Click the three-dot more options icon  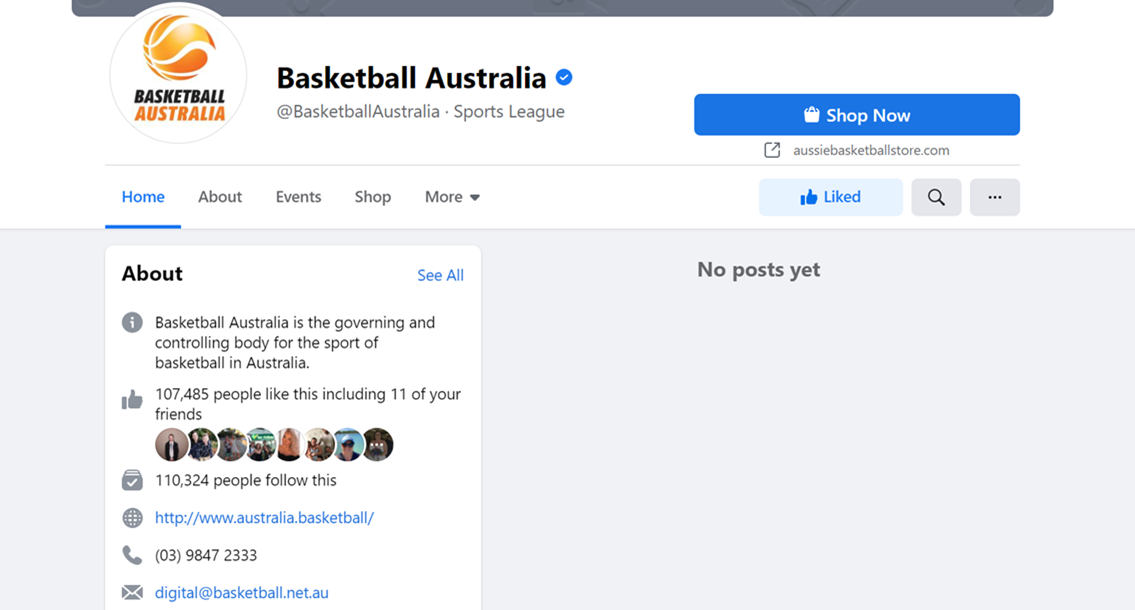pyautogui.click(x=994, y=197)
